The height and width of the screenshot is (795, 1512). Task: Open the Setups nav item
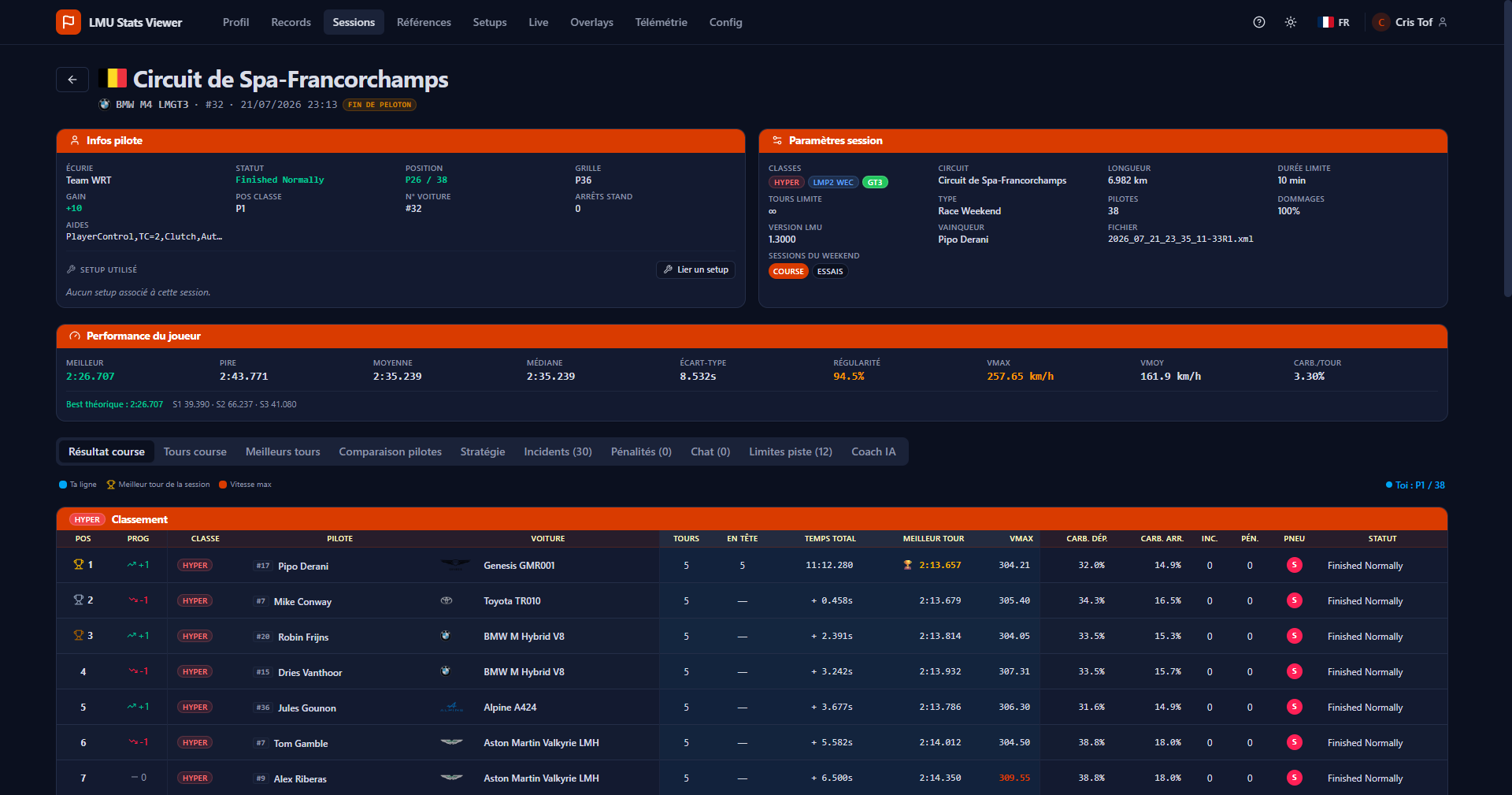(x=490, y=22)
